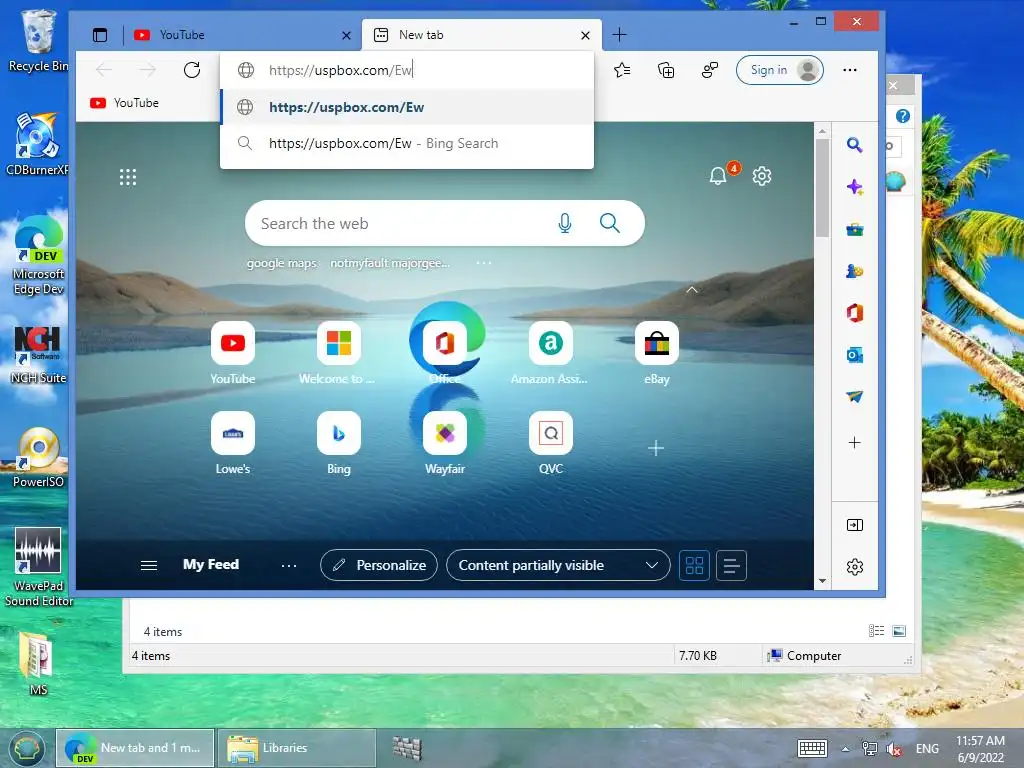Click the Refresh page icon
The image size is (1024, 768).
click(x=191, y=70)
